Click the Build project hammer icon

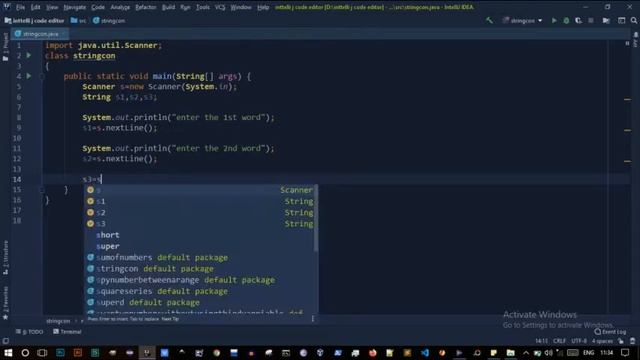coord(489,20)
